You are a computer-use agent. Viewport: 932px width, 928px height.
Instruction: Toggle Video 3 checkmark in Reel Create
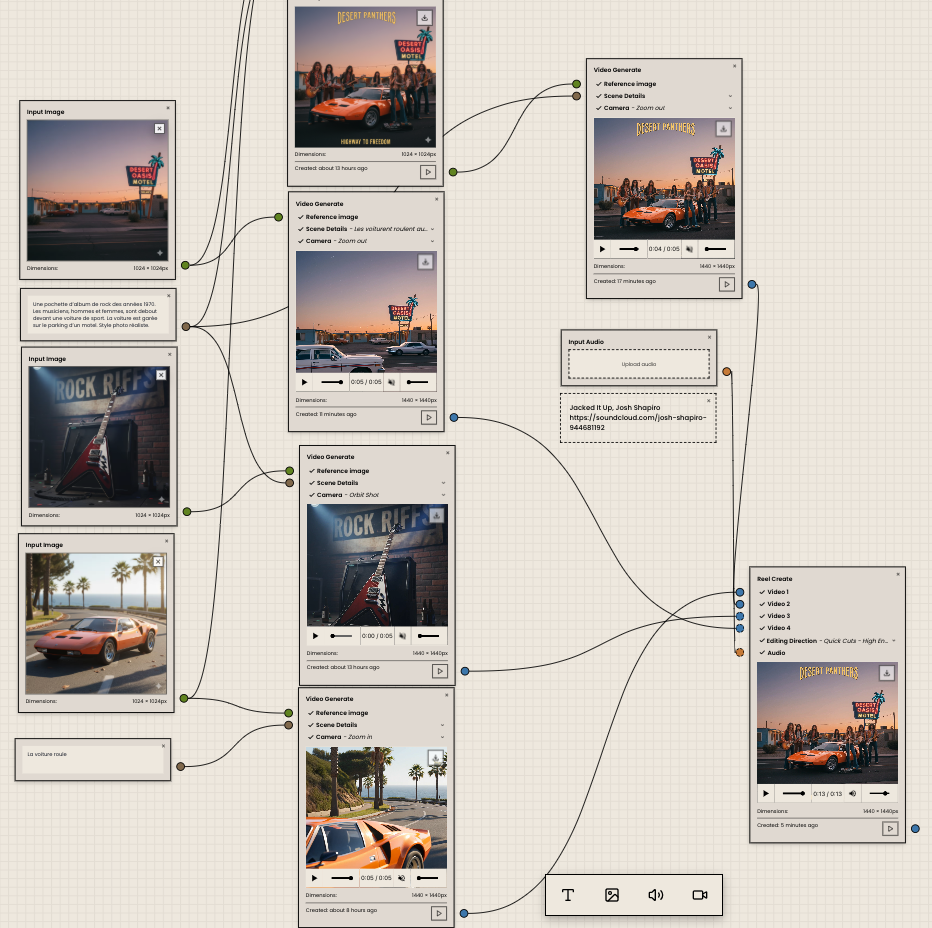(762, 616)
